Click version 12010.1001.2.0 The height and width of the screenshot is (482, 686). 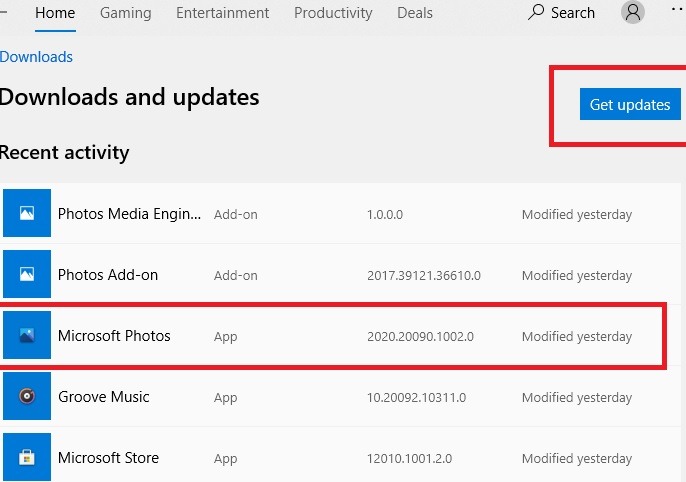pos(410,458)
